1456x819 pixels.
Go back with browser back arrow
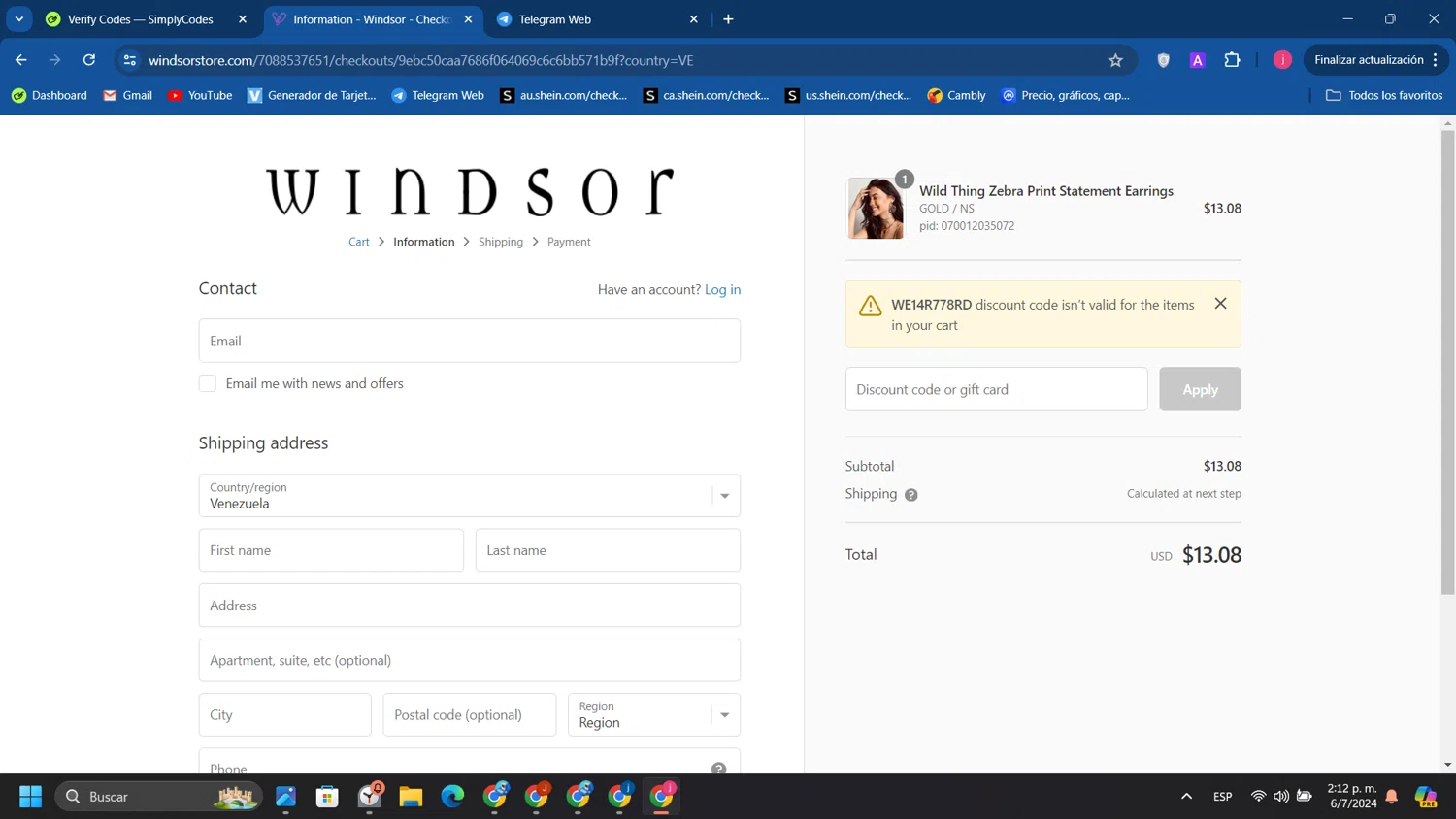(x=20, y=60)
